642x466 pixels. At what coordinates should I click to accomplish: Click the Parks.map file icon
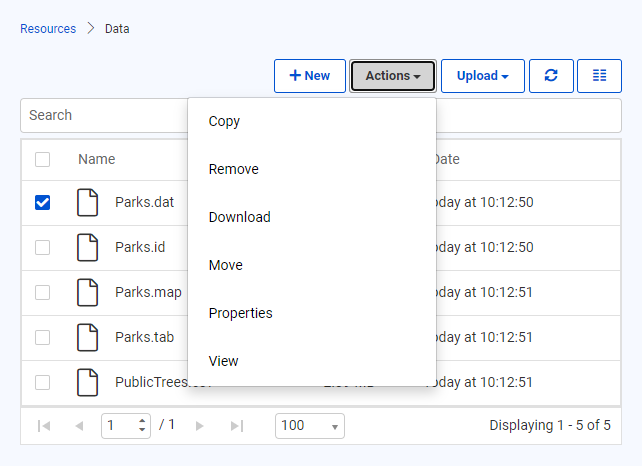pos(89,292)
